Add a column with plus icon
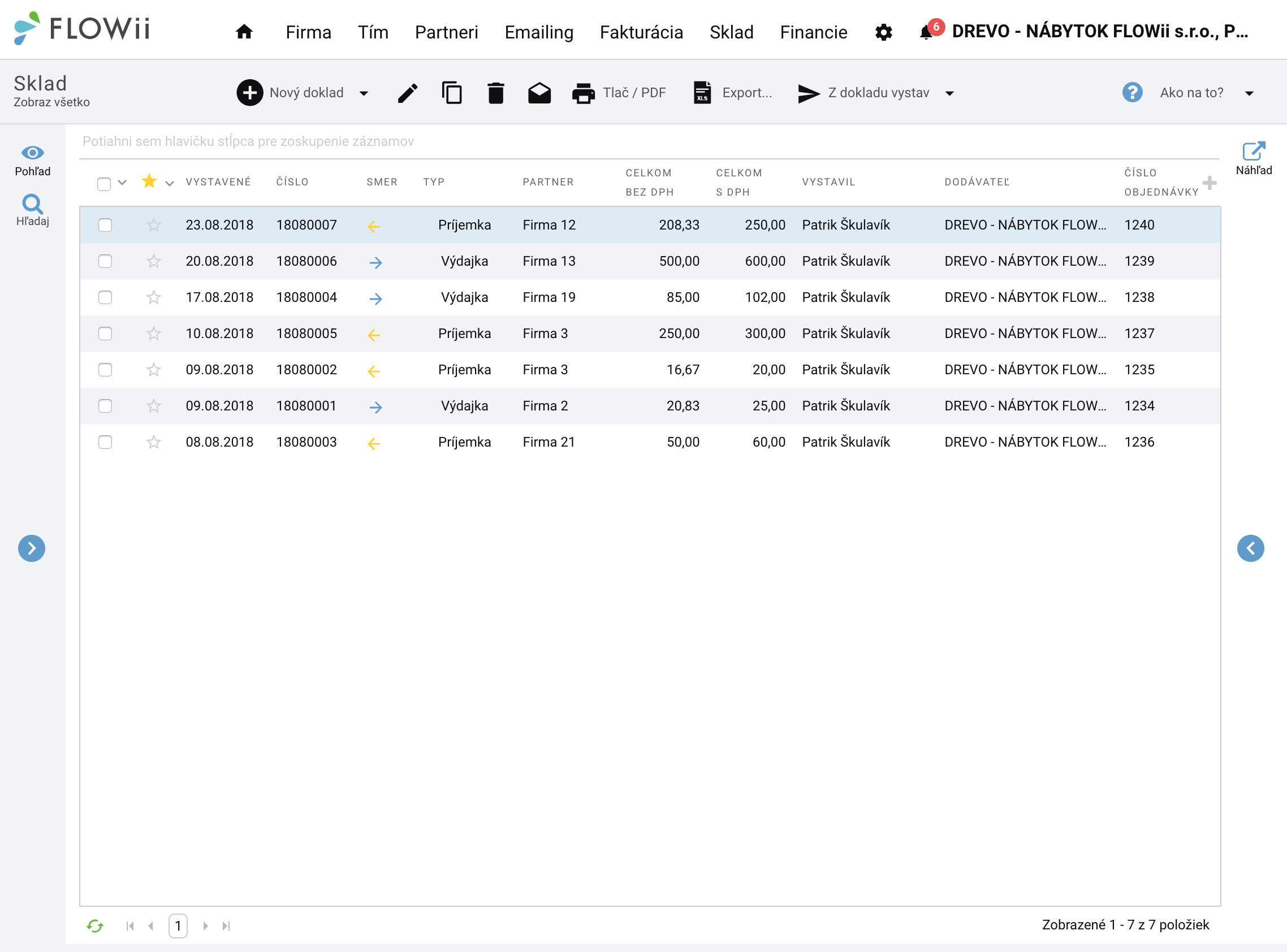 coord(1210,183)
